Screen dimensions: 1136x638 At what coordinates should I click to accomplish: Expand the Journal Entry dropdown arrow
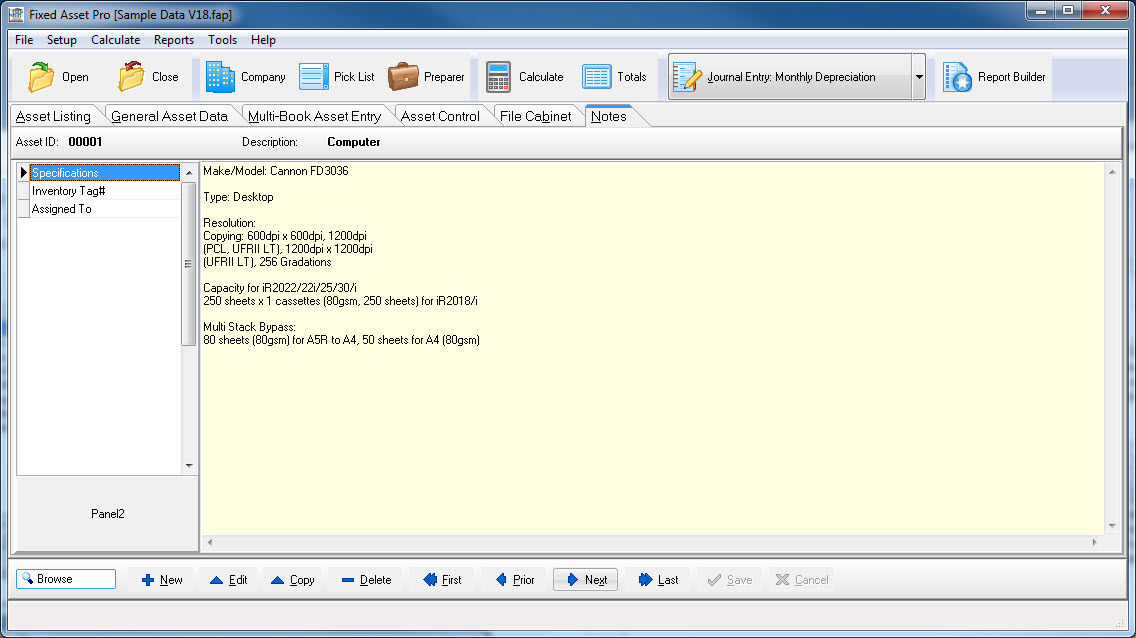(919, 77)
